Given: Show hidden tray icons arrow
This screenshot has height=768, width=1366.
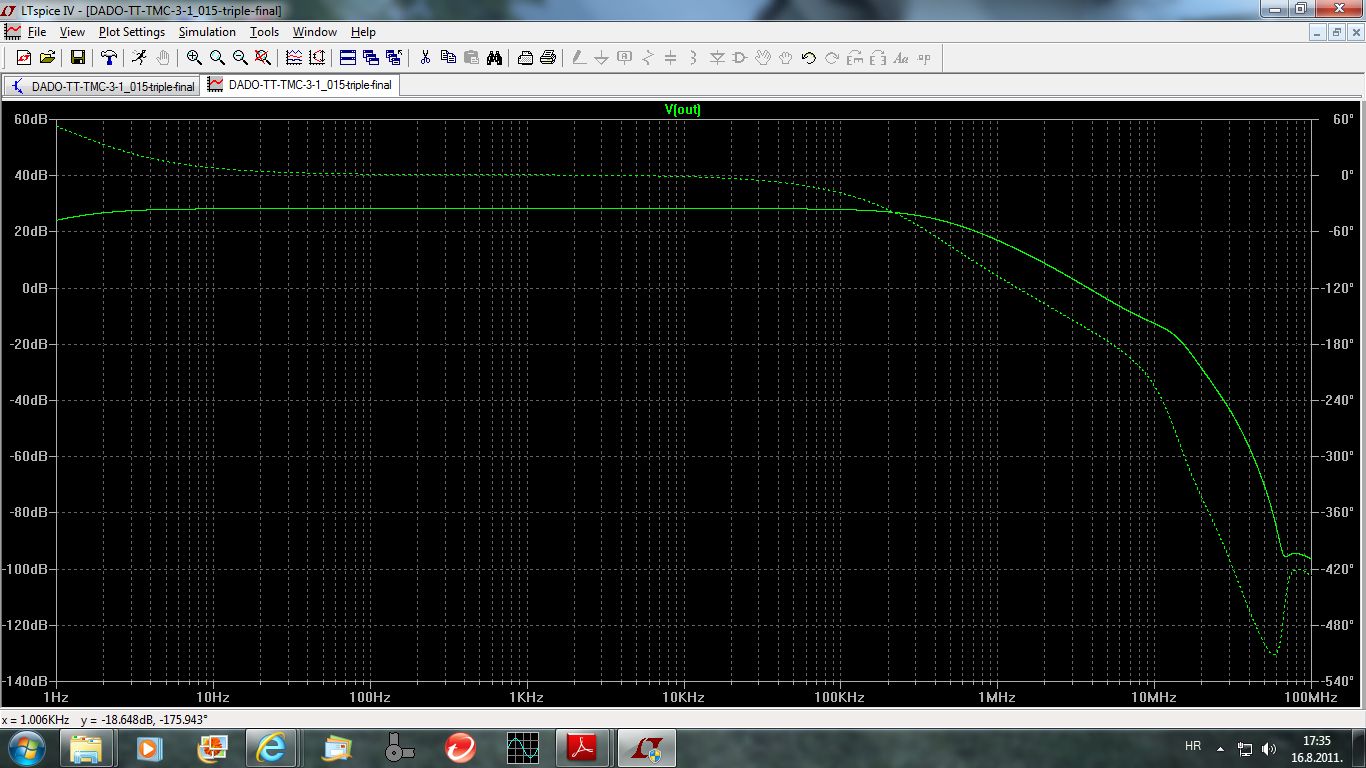Looking at the screenshot, I should pyautogui.click(x=1220, y=747).
